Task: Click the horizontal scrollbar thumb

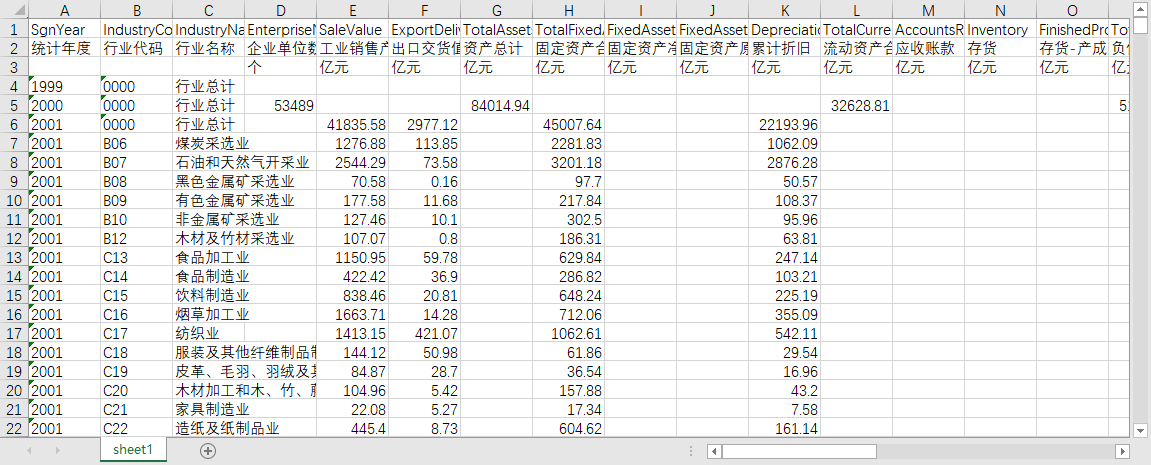Action: click(x=800, y=450)
